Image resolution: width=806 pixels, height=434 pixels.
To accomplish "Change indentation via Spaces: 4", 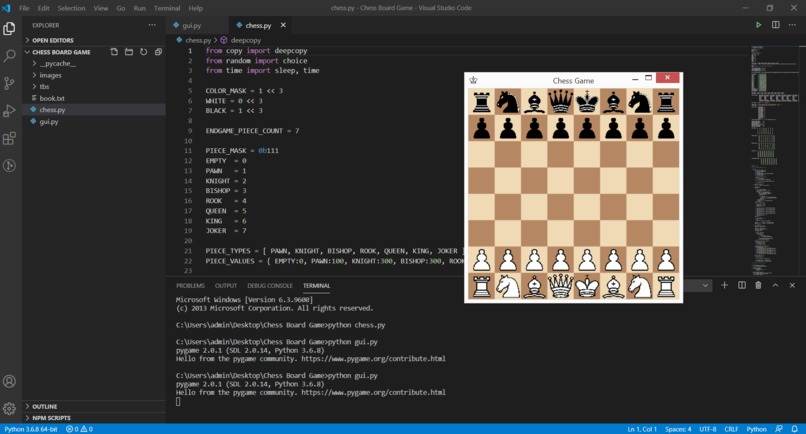I will click(678, 429).
